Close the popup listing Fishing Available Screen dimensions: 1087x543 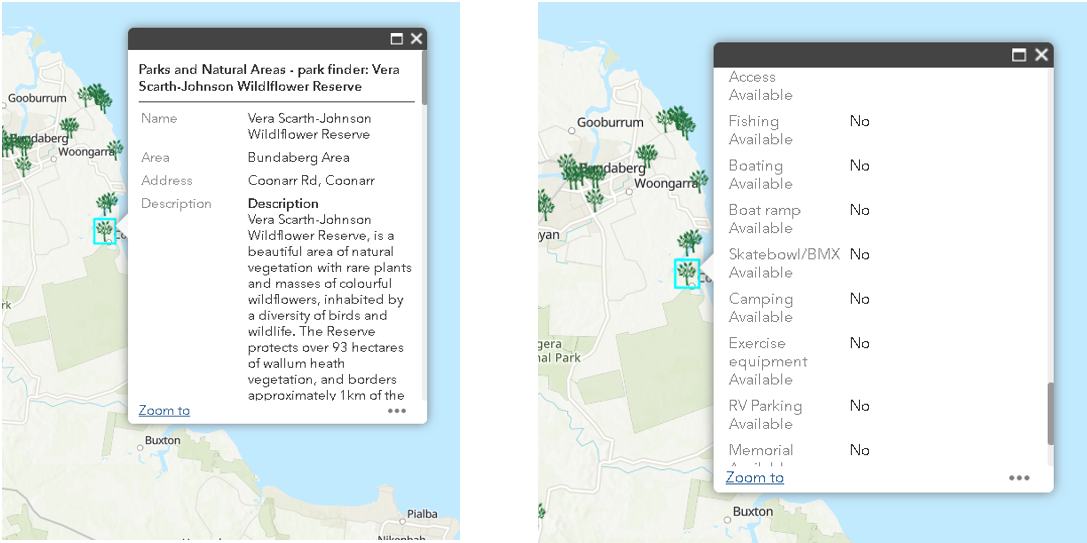(1041, 55)
